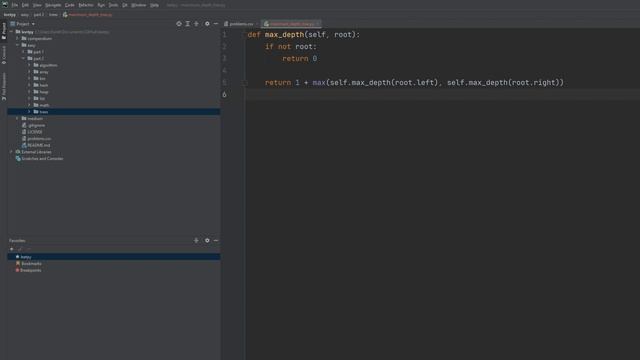Image resolution: width=640 pixels, height=360 pixels.
Task: Hide the Favorites panel with minus icon
Action: click(x=216, y=241)
